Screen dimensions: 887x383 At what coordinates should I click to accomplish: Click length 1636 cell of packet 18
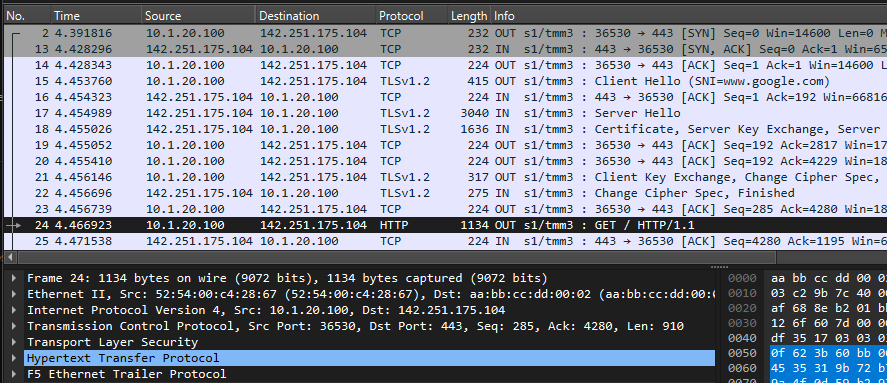476,129
